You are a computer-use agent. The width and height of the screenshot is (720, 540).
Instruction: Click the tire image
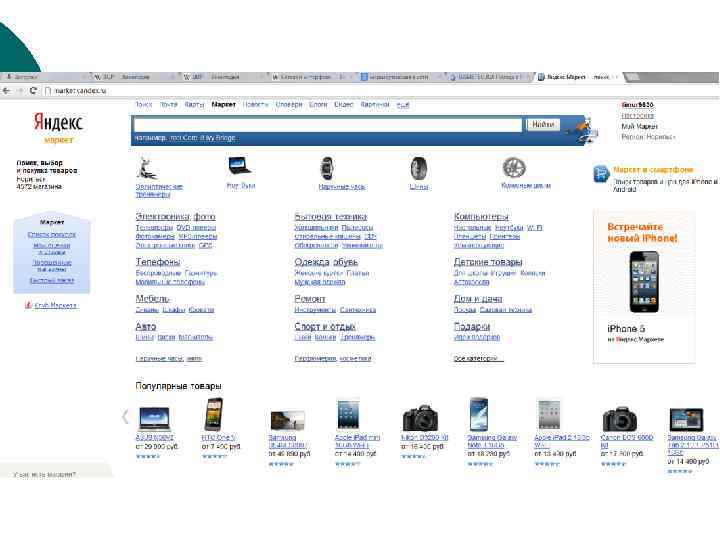pyautogui.click(x=418, y=169)
